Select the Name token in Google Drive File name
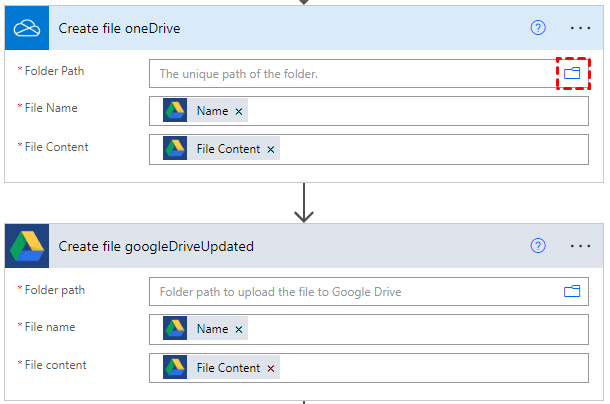 point(211,329)
